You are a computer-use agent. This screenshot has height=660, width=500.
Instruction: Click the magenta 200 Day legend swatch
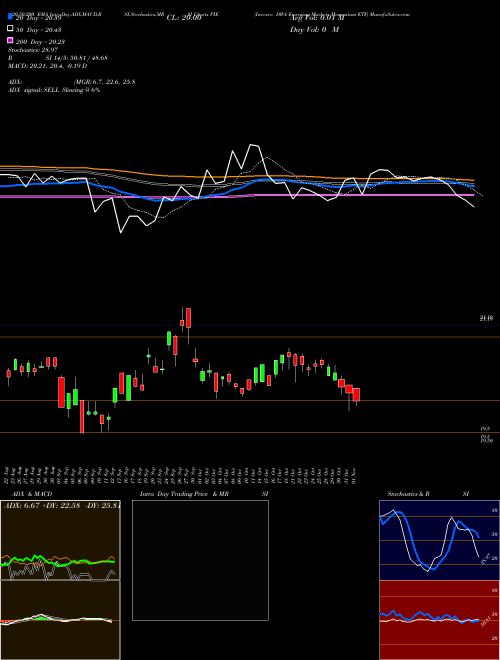tap(10, 41)
